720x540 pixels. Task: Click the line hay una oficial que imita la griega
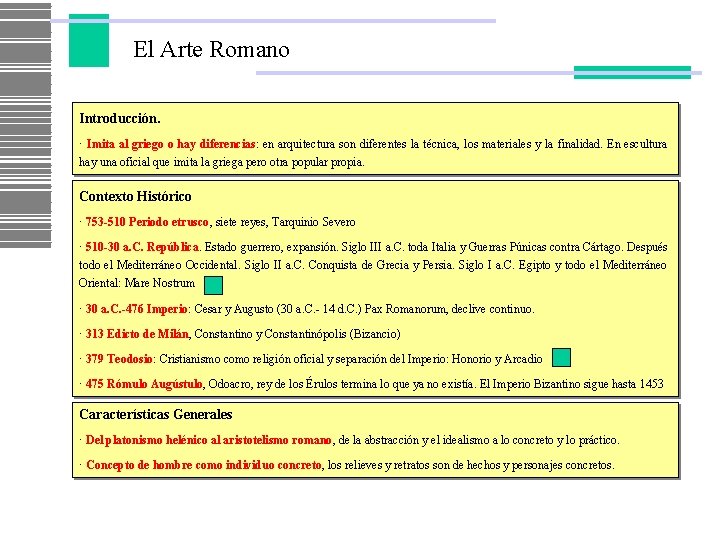161,162
